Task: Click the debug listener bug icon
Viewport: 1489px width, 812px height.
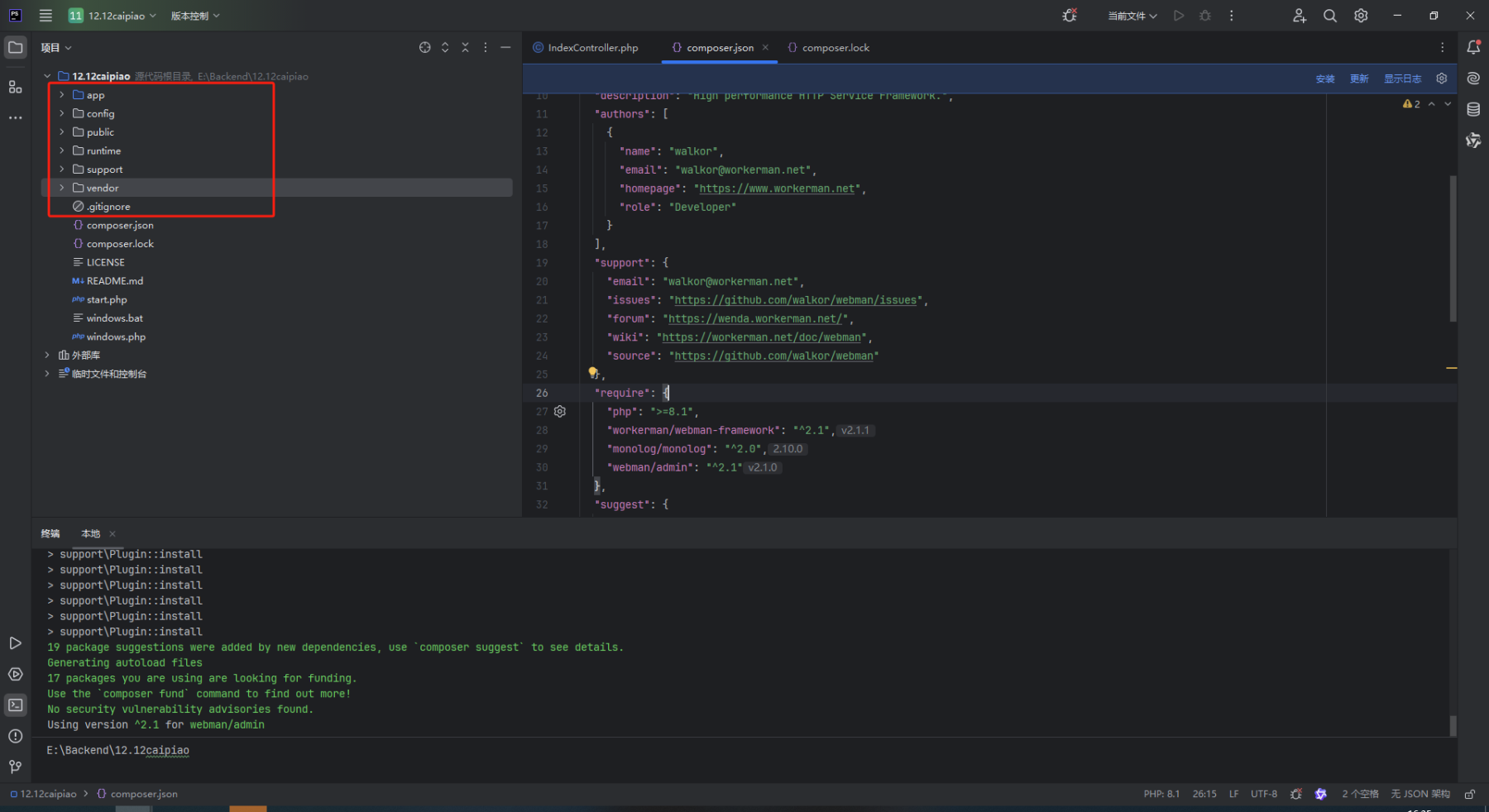Action: click(1070, 16)
